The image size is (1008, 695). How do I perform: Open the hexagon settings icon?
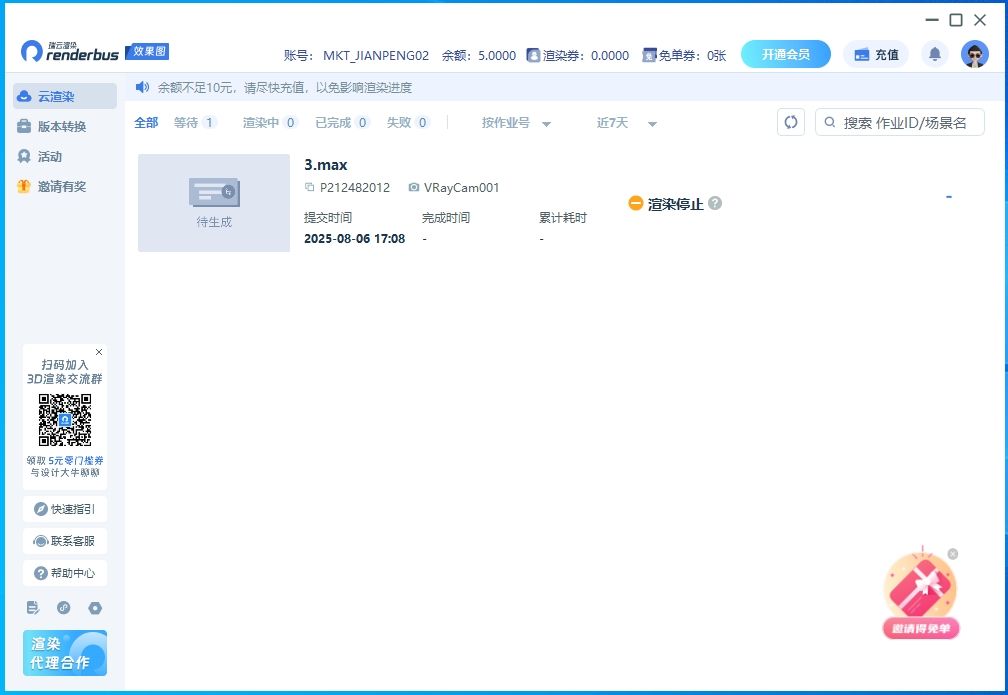(95, 608)
